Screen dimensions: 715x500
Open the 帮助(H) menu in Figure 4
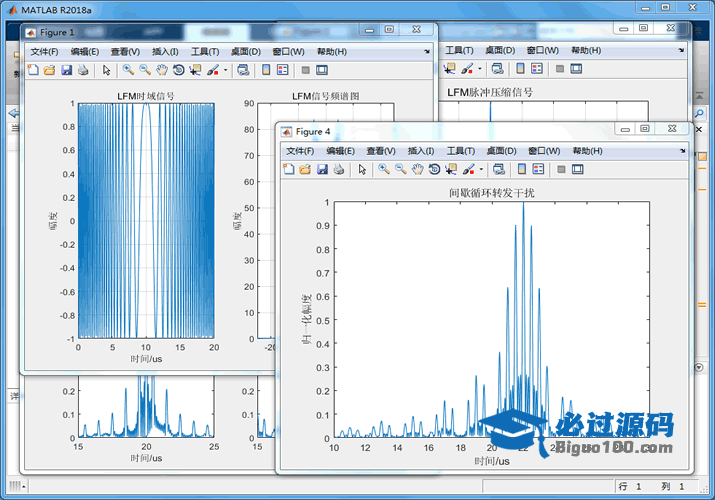pos(587,150)
